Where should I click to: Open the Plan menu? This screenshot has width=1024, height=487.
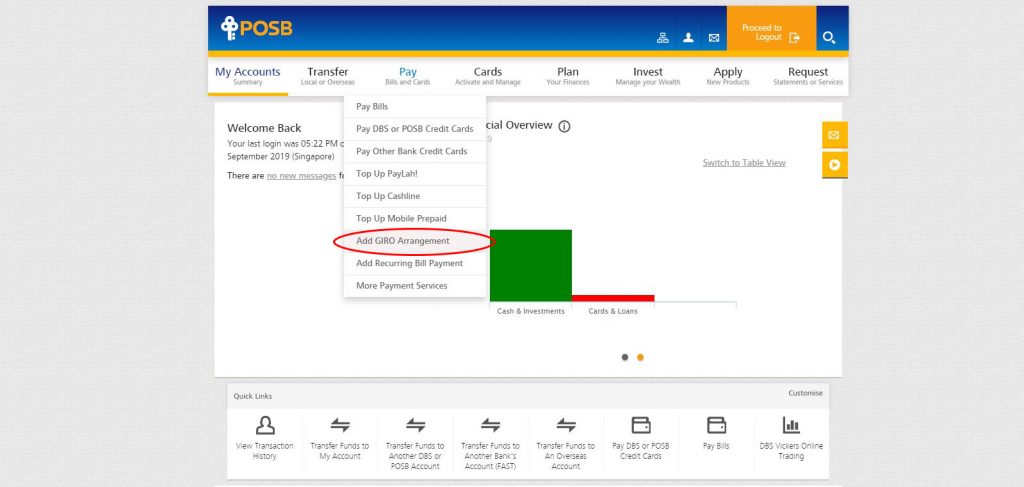[568, 76]
